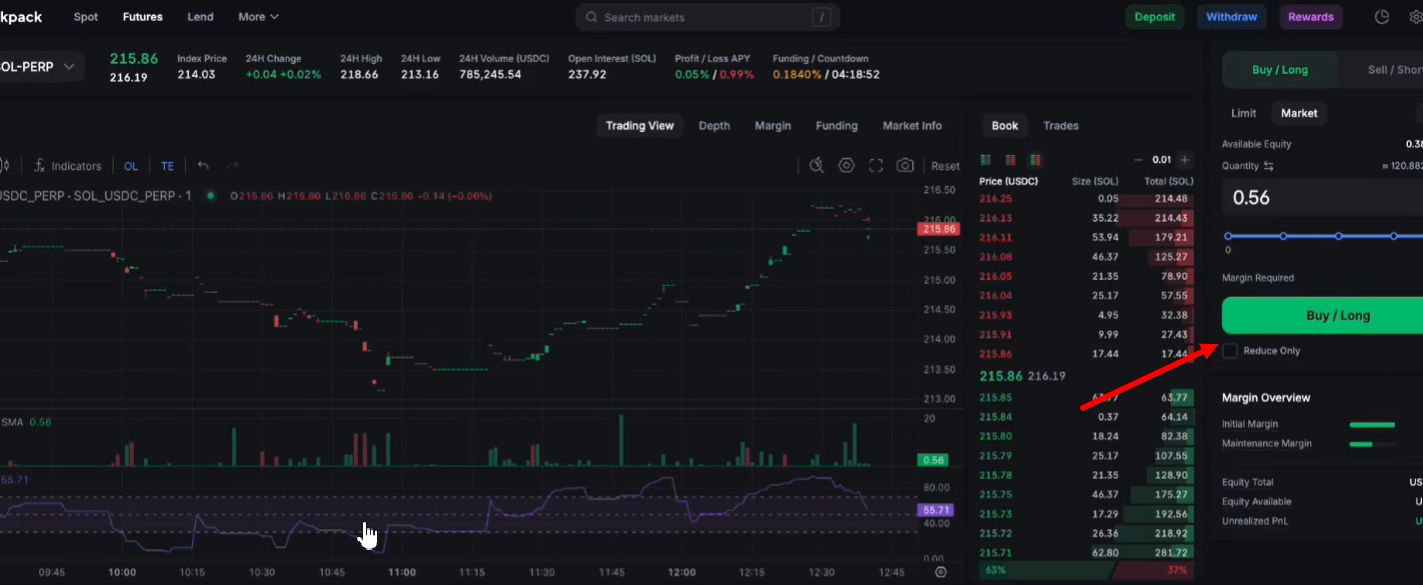Open the Trades tab
This screenshot has width=1423, height=585.
1060,126
